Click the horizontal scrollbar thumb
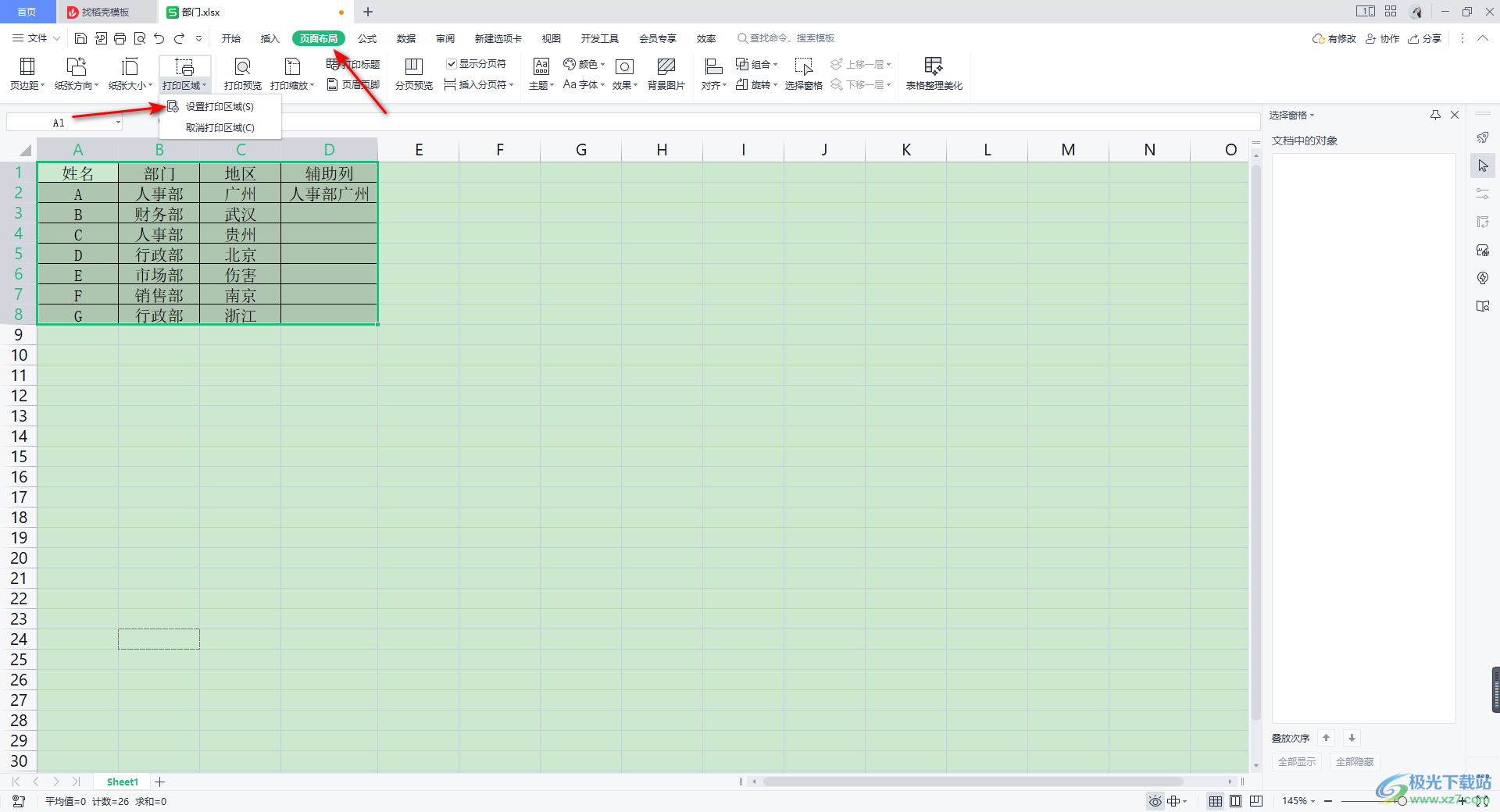The width and height of the screenshot is (1500, 812). coord(973,782)
